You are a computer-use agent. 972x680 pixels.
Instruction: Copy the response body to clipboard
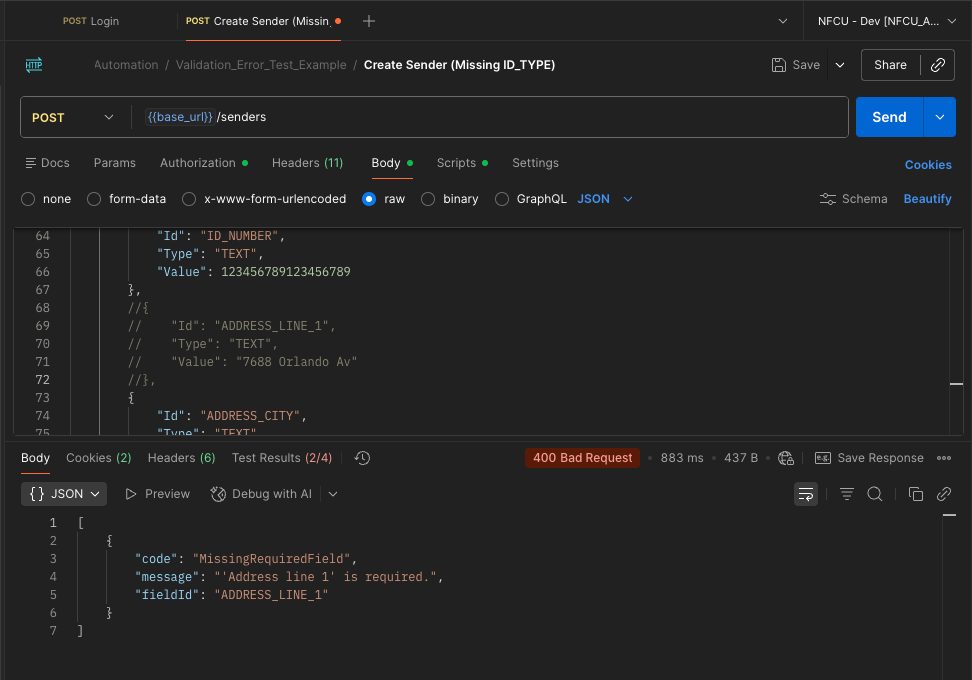pyautogui.click(x=915, y=494)
